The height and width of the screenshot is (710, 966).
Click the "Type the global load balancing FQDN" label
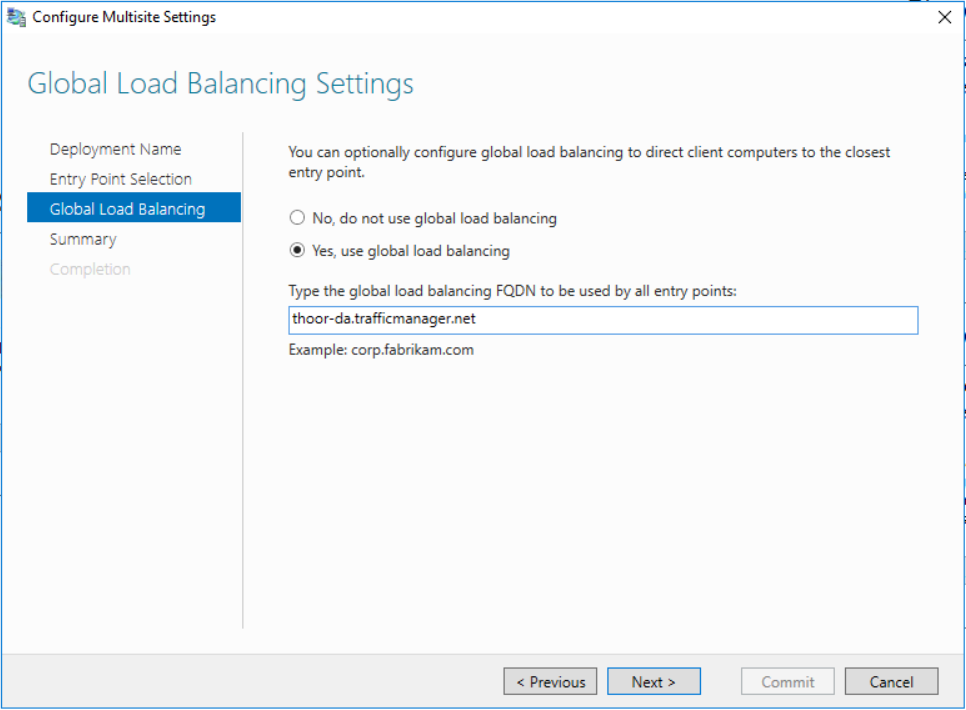[513, 291]
